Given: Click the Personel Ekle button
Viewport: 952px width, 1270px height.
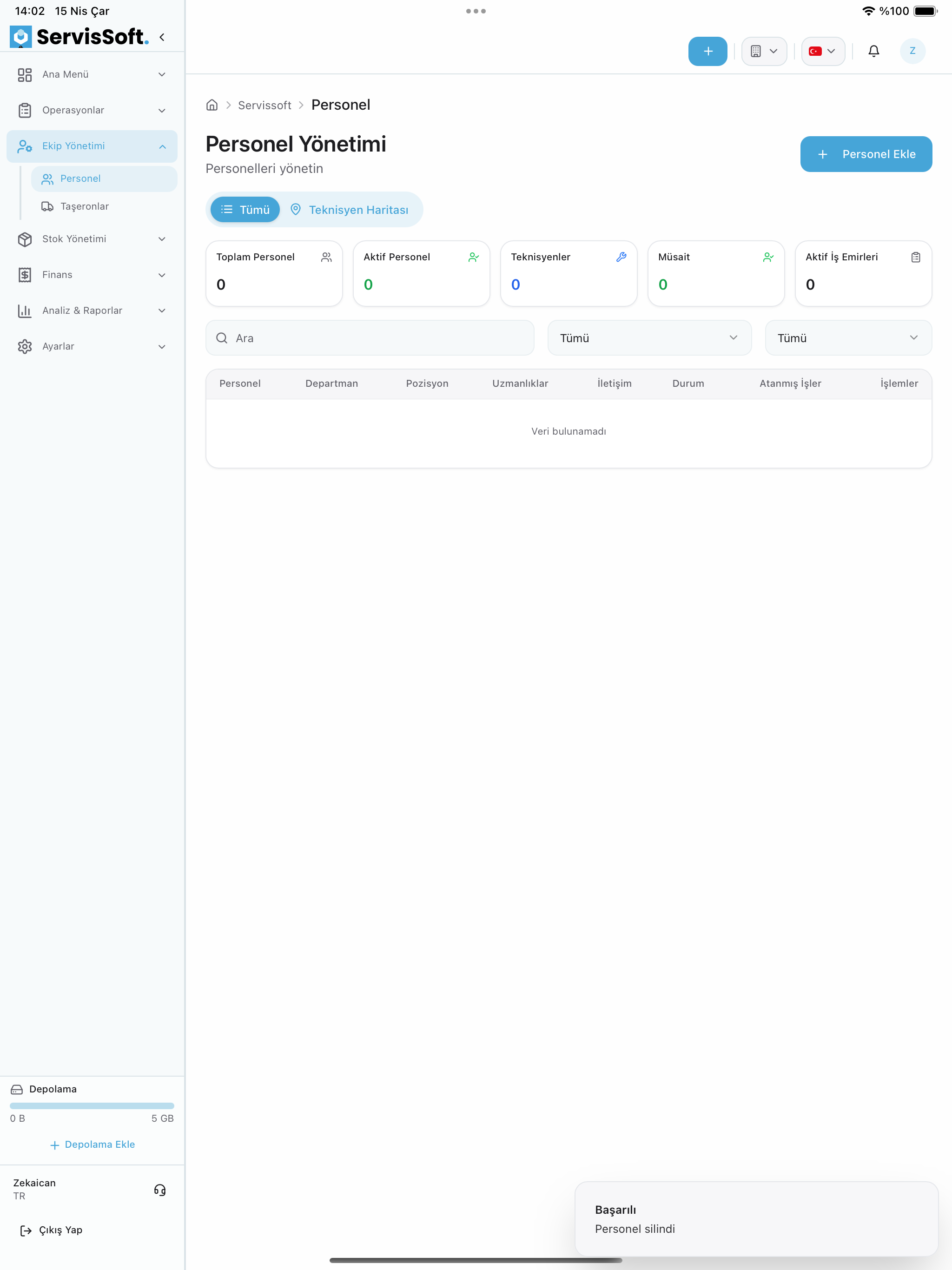Looking at the screenshot, I should (x=866, y=154).
